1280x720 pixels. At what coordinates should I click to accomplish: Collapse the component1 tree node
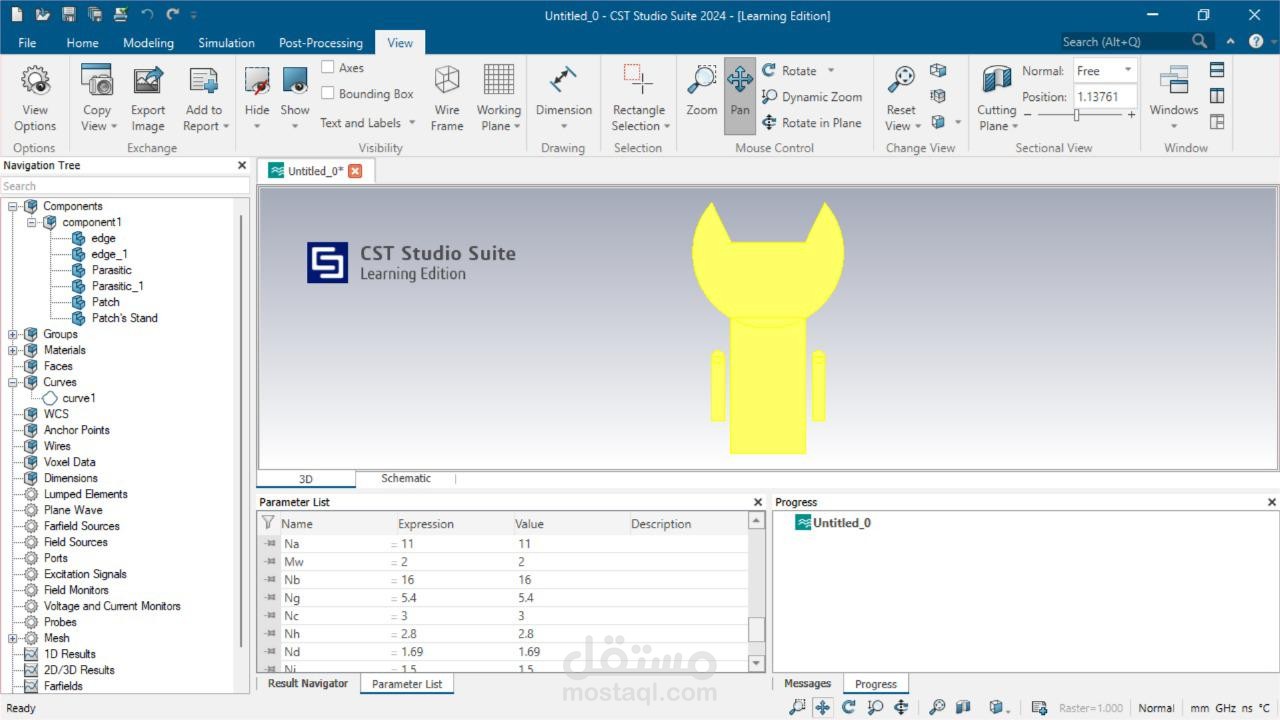click(32, 222)
